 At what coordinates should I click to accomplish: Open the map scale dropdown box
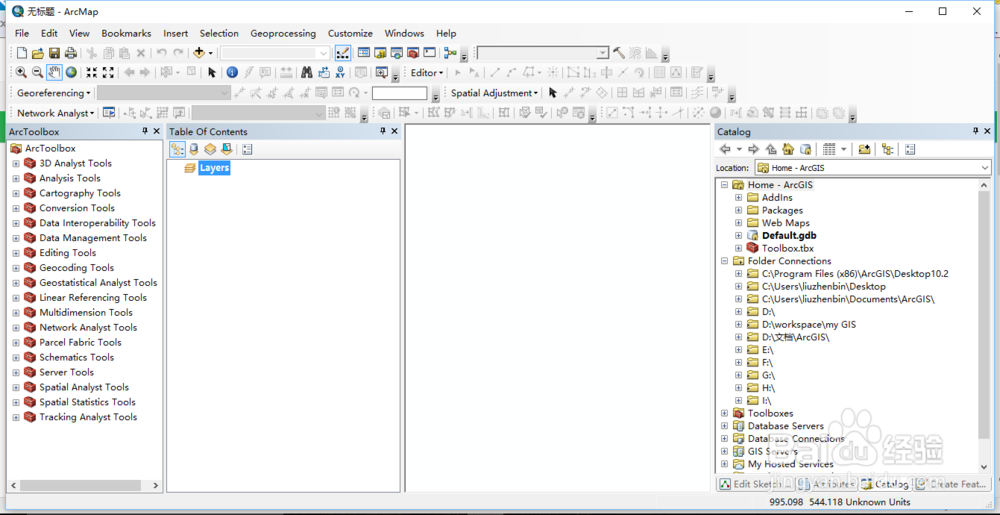coord(276,53)
